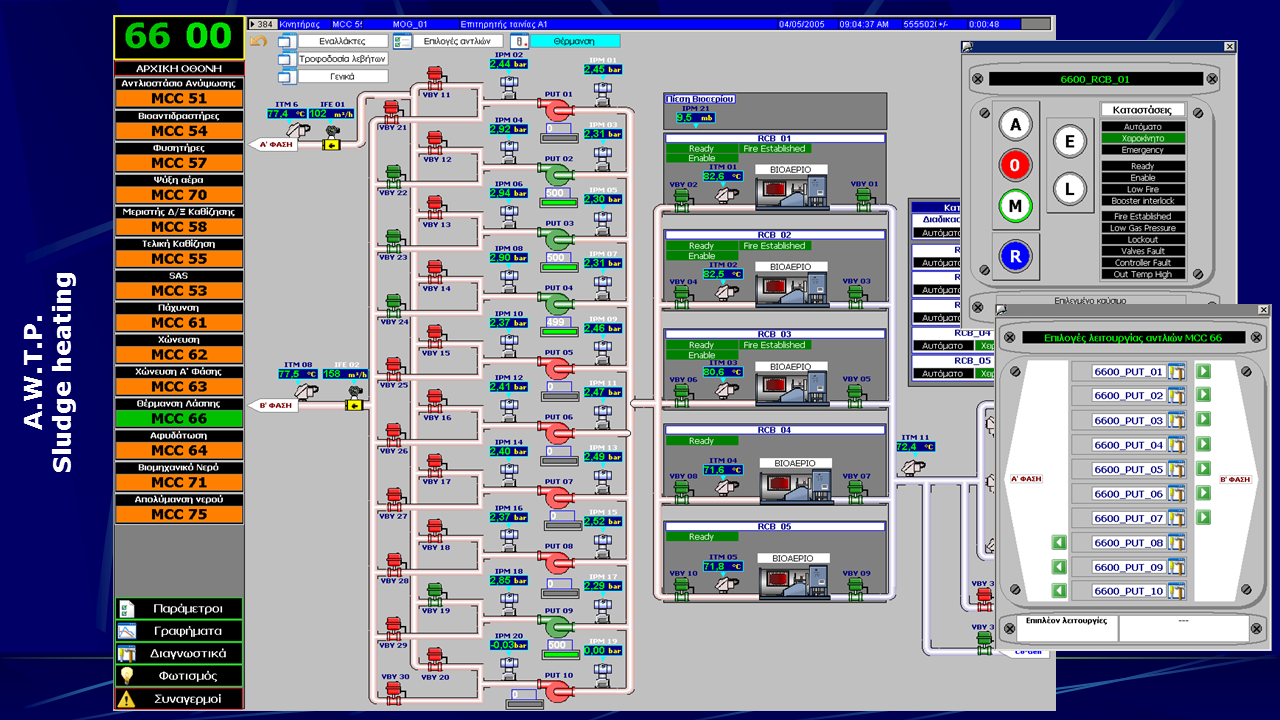This screenshot has width=1280, height=720.
Task: Click the red VBY 11 valve
Action: pos(435,79)
